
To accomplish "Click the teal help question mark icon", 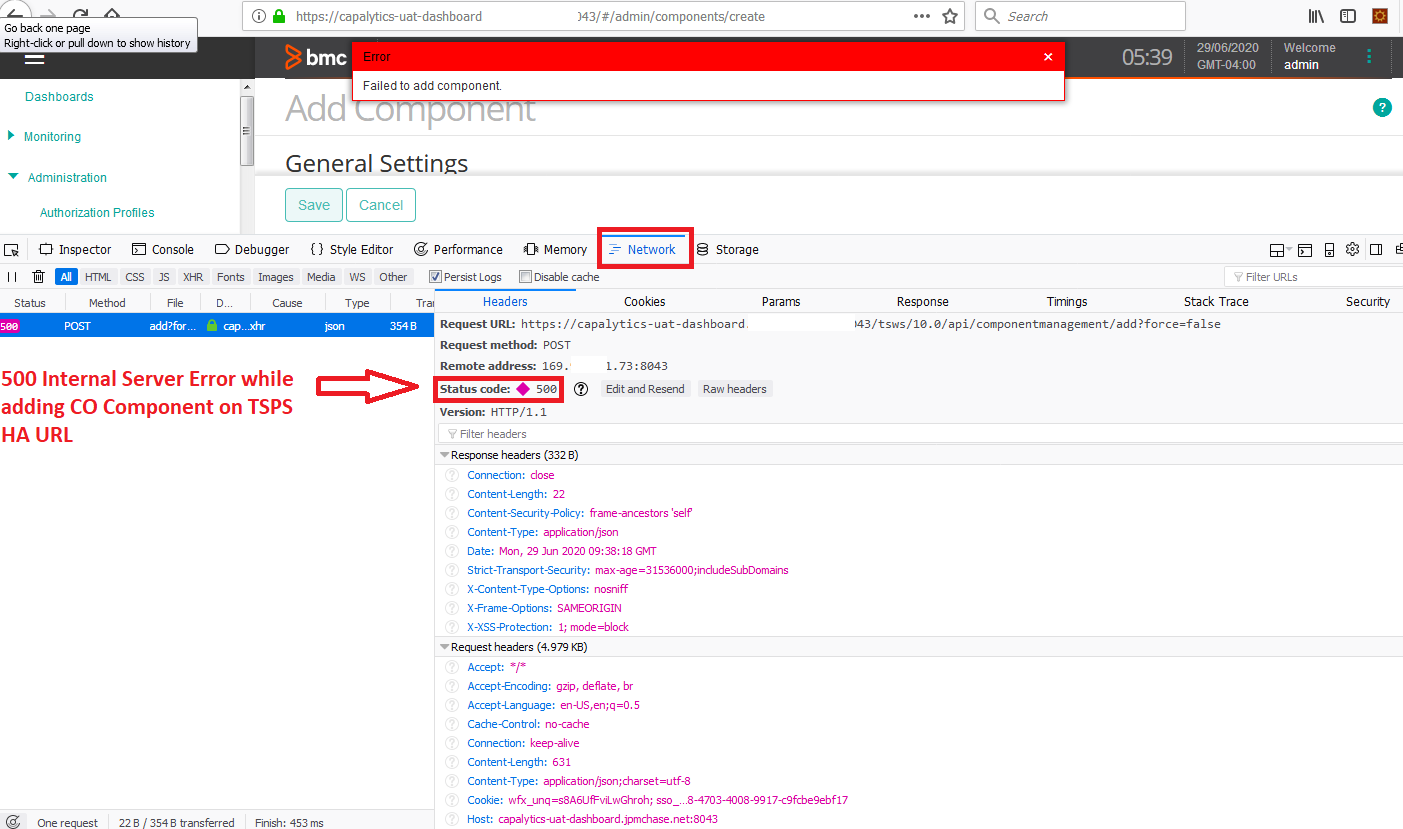I will tap(1382, 108).
